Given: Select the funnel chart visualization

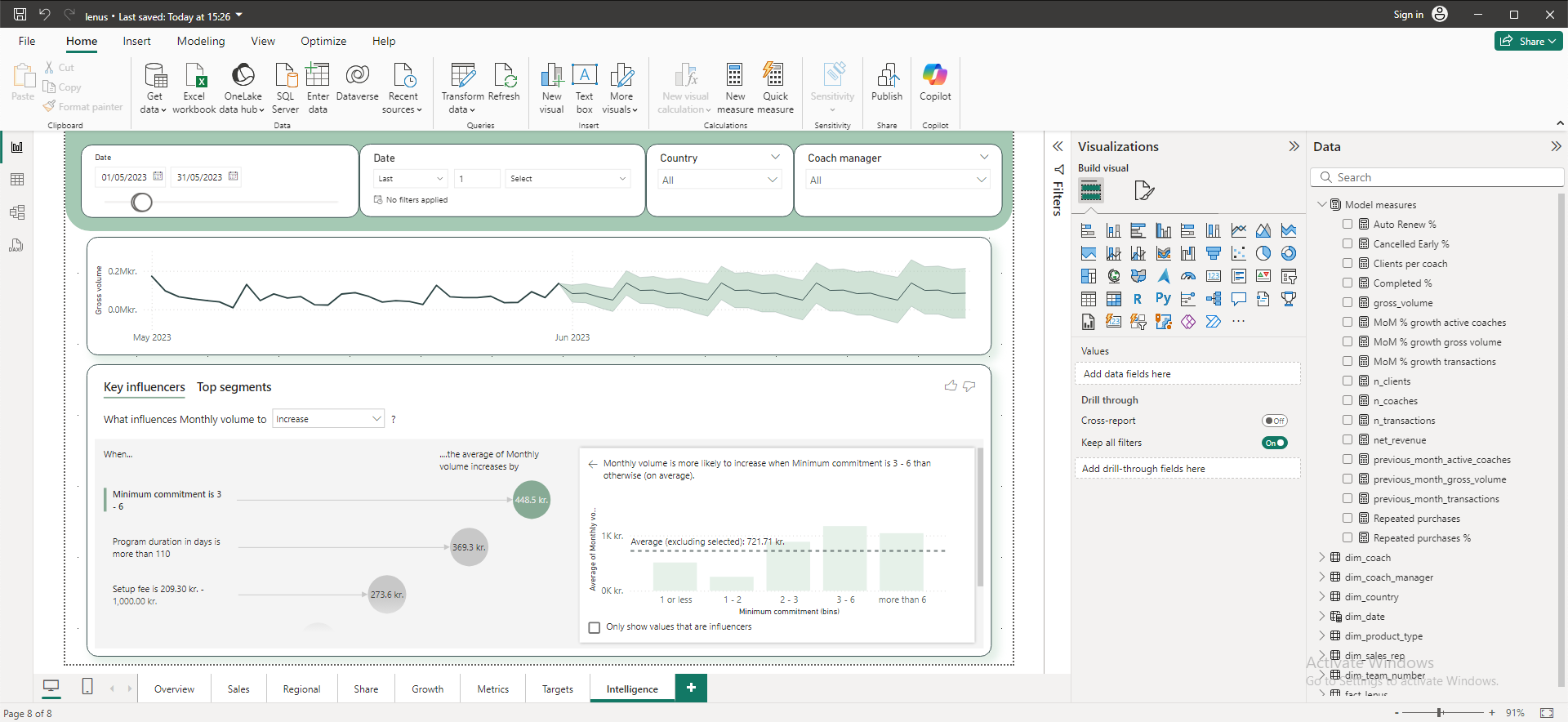Looking at the screenshot, I should tap(1214, 253).
